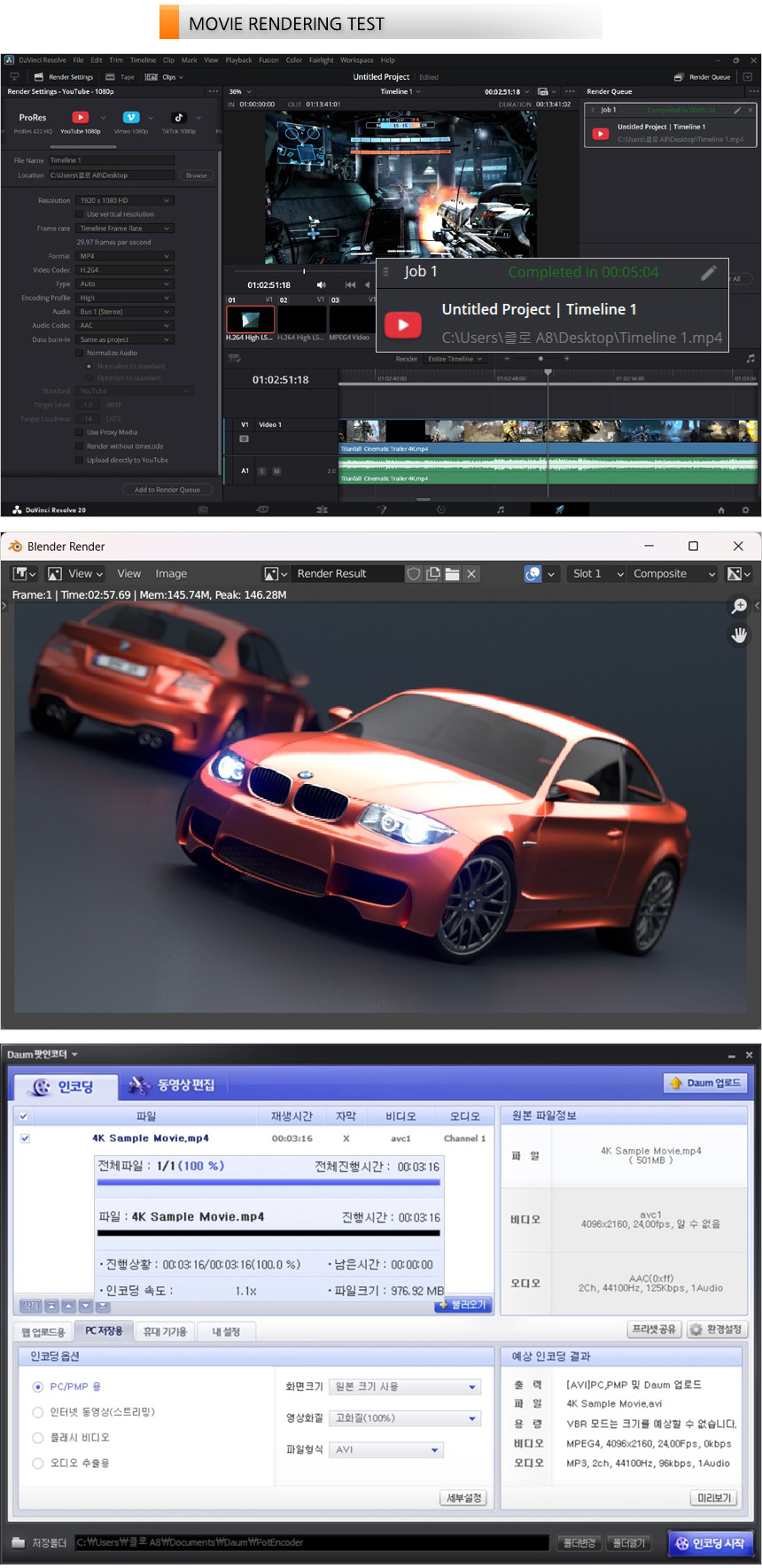
Task: Enable Use vertical resolution checkbox
Action: [x=79, y=214]
